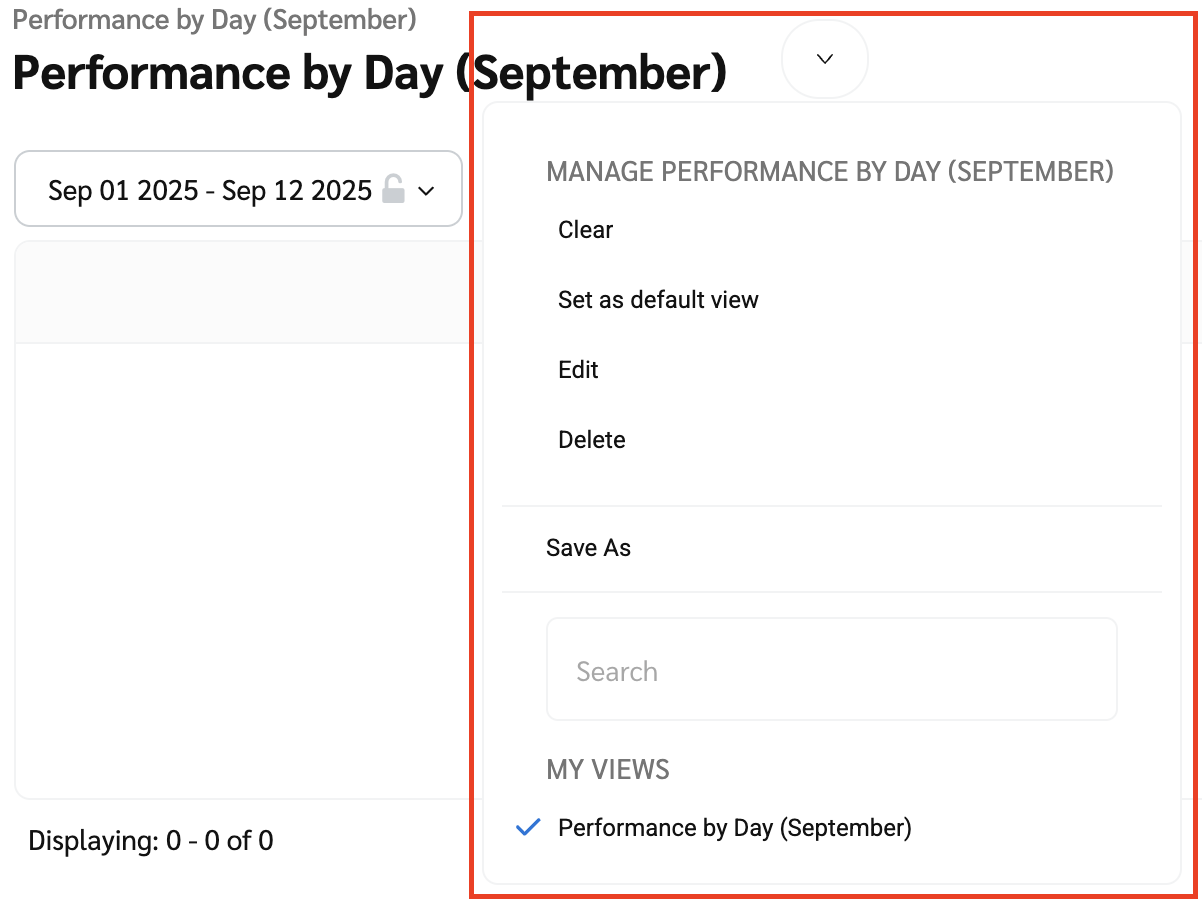This screenshot has width=1202, height=900.
Task: Click the grey breadcrumb Performance by Day (September)
Action: coord(214,19)
